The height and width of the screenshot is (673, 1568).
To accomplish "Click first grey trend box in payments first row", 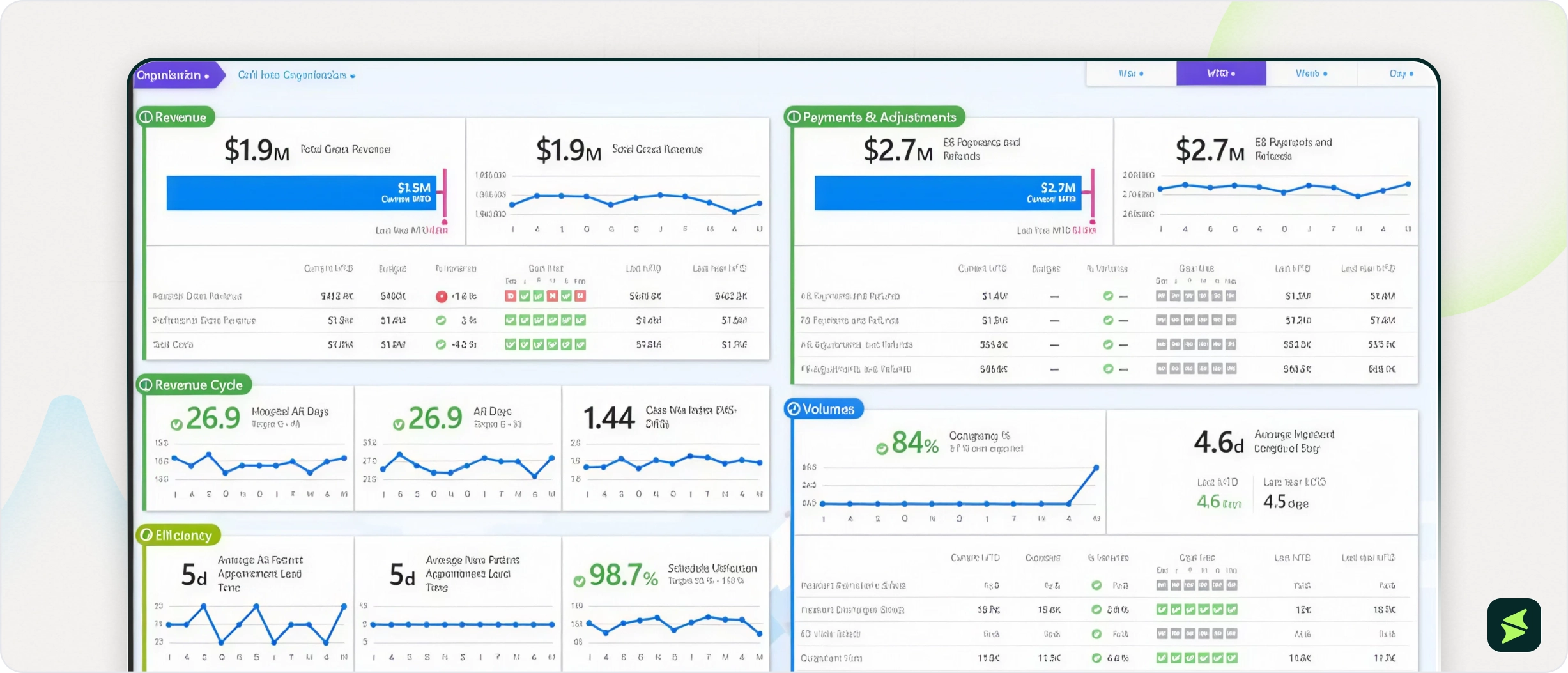I will point(1162,296).
